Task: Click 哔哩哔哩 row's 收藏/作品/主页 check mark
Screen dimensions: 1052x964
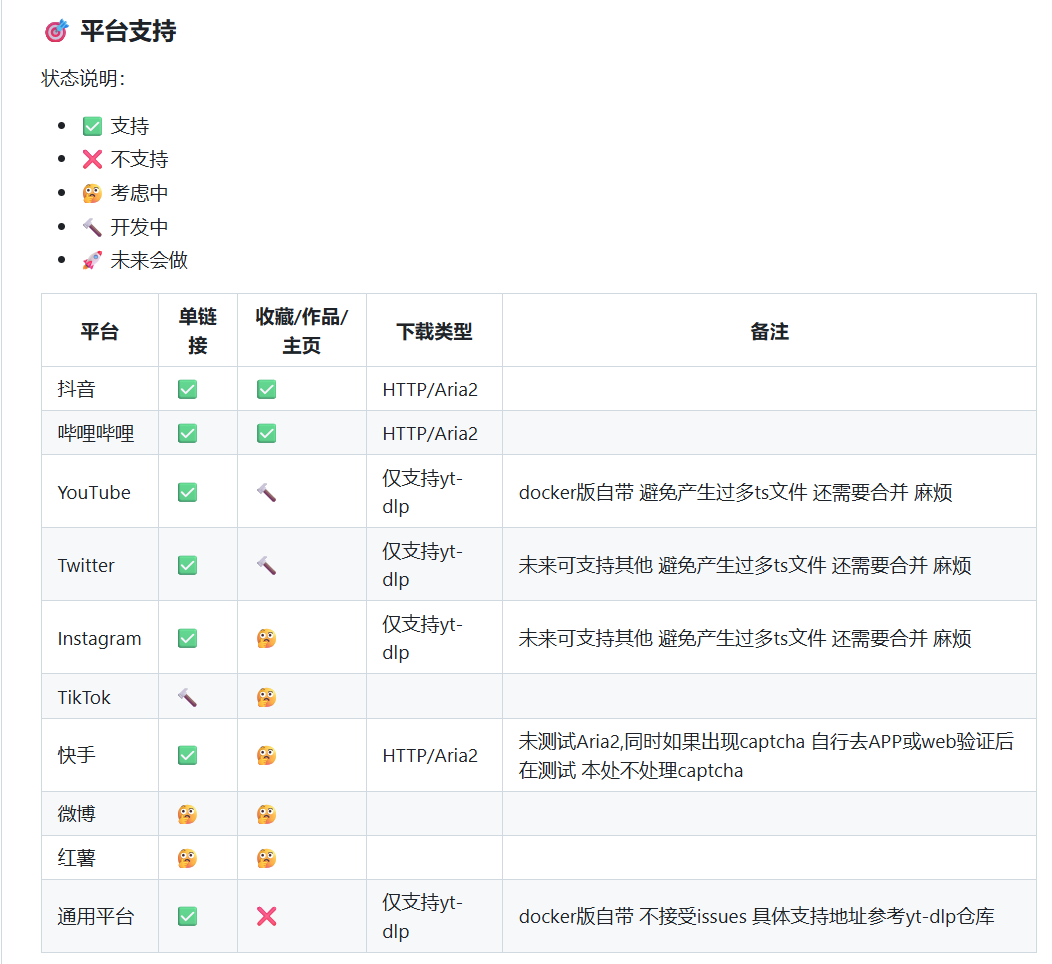Action: [x=266, y=433]
